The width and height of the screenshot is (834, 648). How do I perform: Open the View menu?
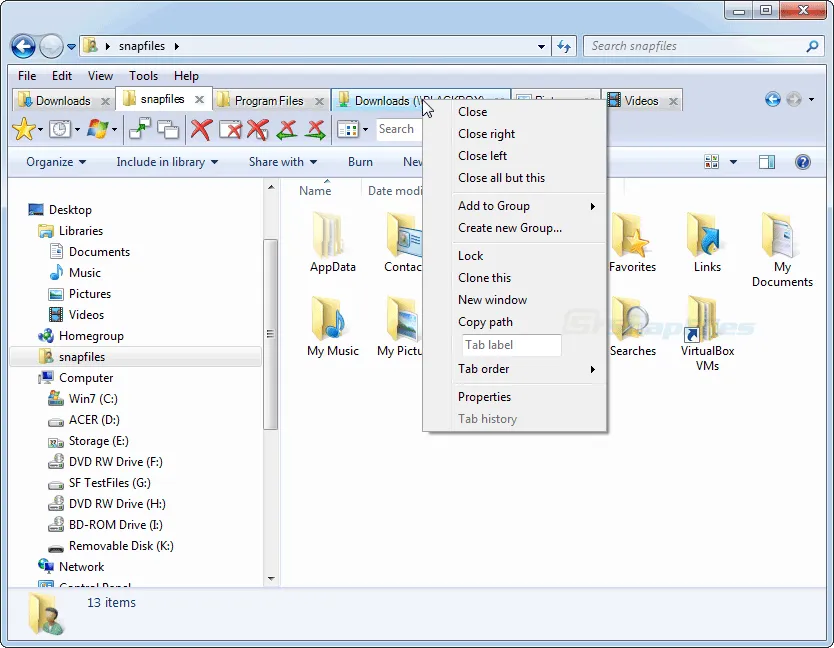click(100, 76)
